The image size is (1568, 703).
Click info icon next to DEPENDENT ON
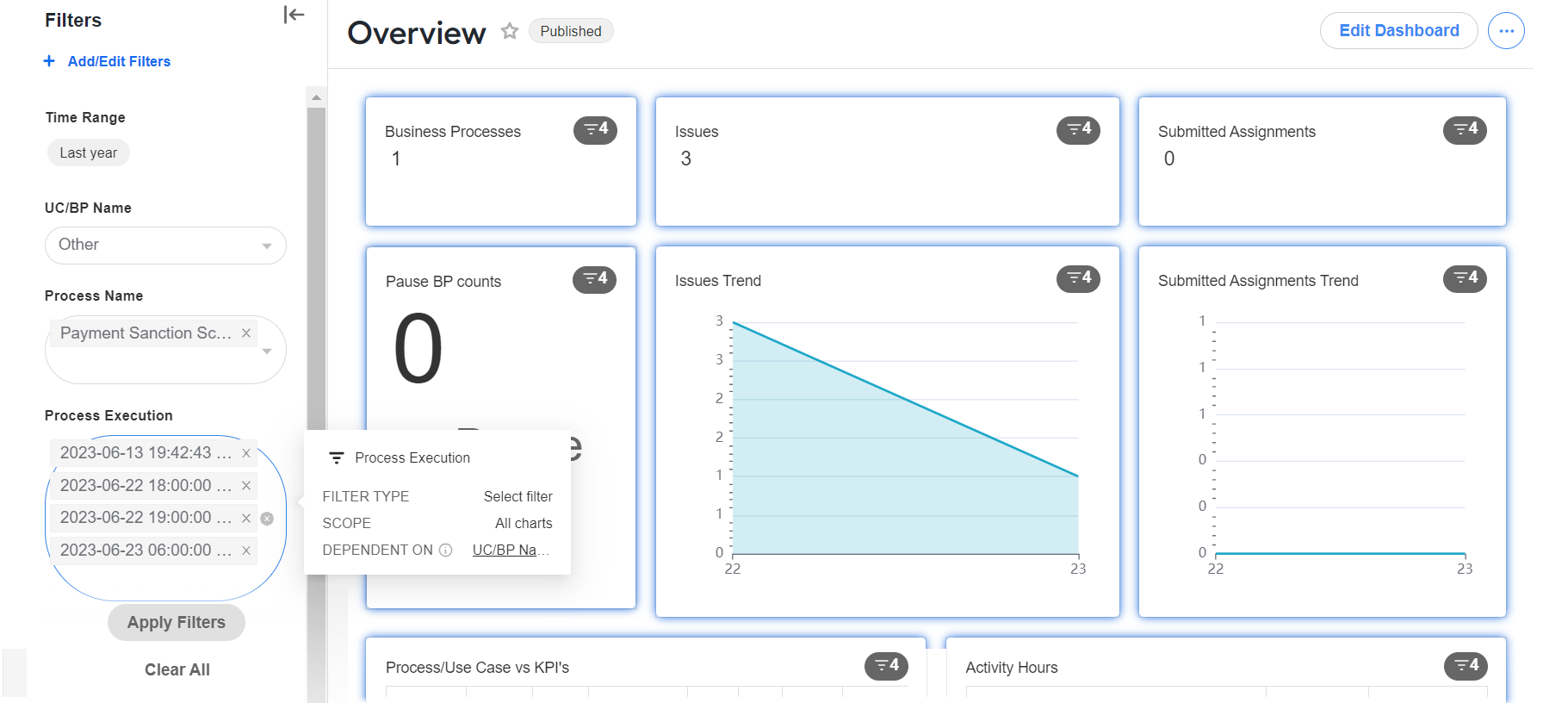[445, 550]
